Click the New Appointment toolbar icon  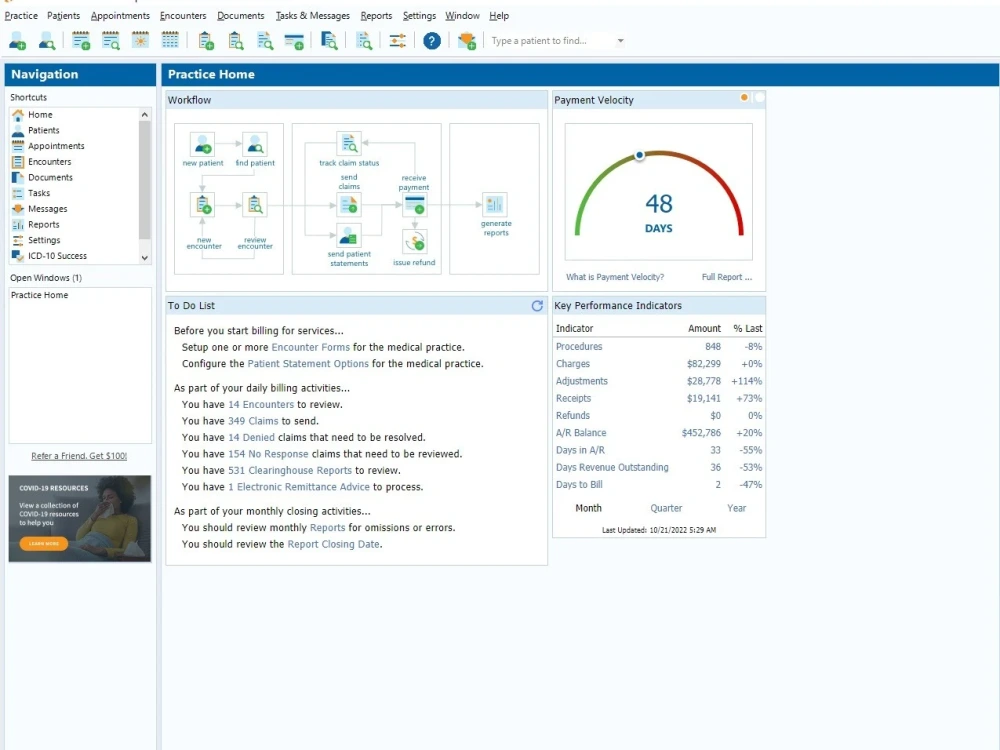click(x=81, y=41)
